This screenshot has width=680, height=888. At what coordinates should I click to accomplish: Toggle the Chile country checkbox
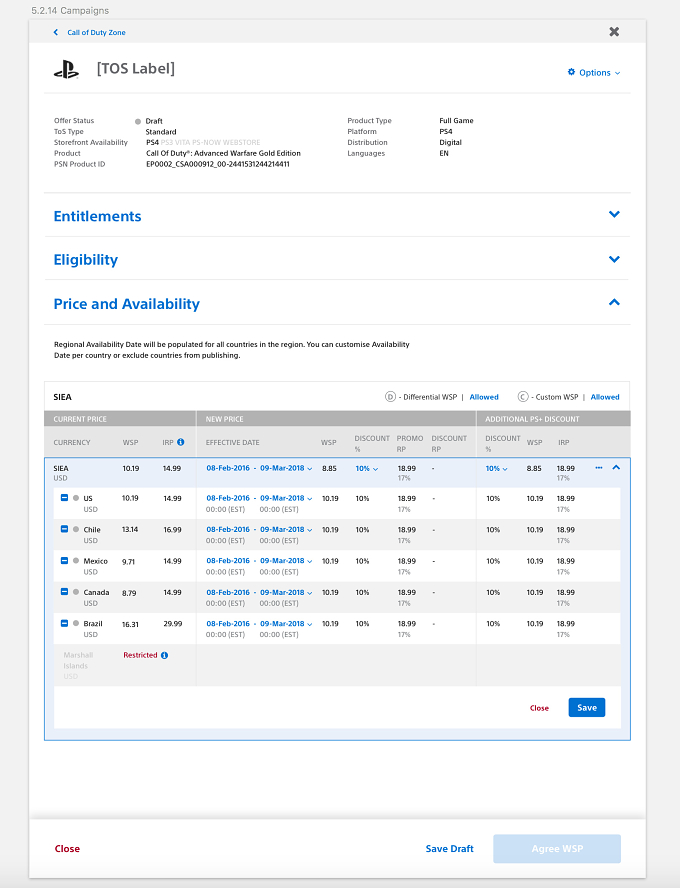65,529
